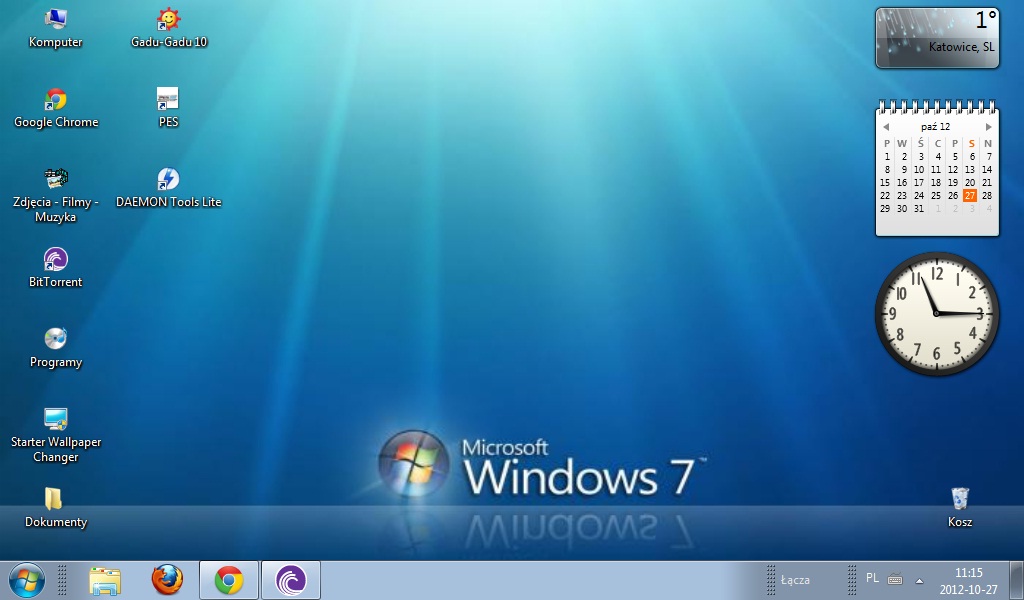Show hidden system tray icons
Image resolution: width=1024 pixels, height=600 pixels.
tap(919, 580)
